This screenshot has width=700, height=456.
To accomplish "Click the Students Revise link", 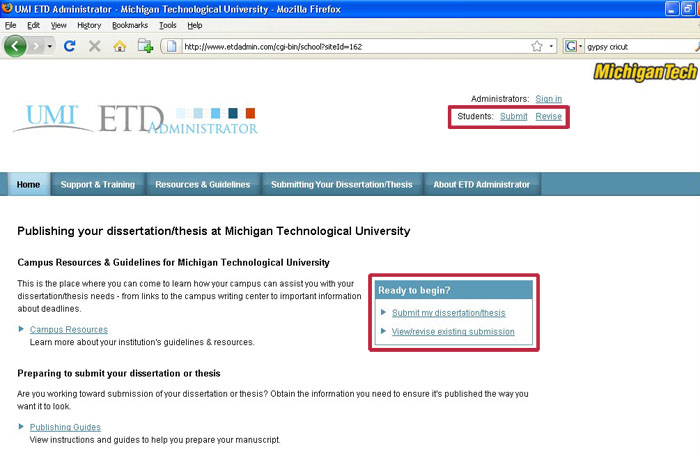I will pyautogui.click(x=549, y=116).
